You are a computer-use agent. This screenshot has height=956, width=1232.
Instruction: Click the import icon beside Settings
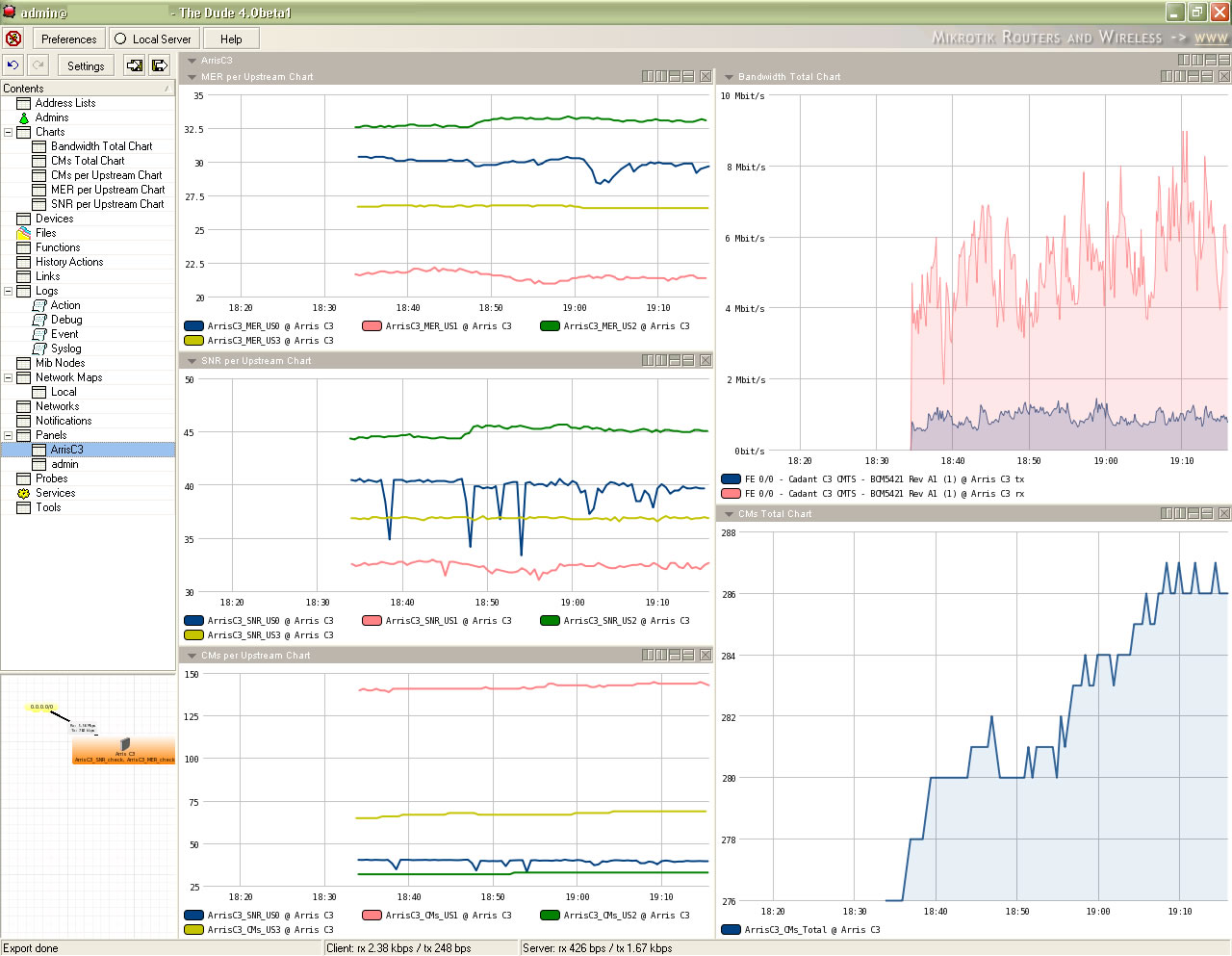click(135, 65)
